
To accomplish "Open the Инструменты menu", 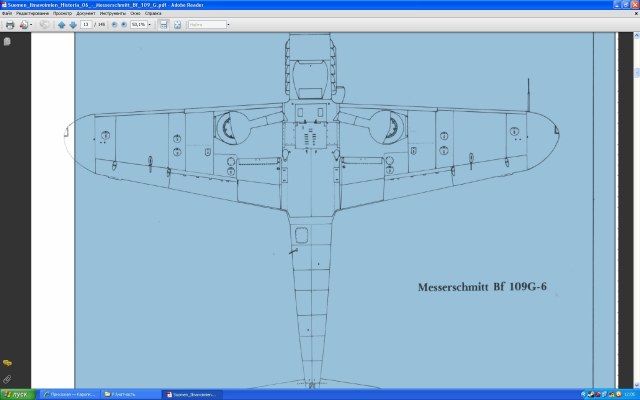I will pos(110,14).
